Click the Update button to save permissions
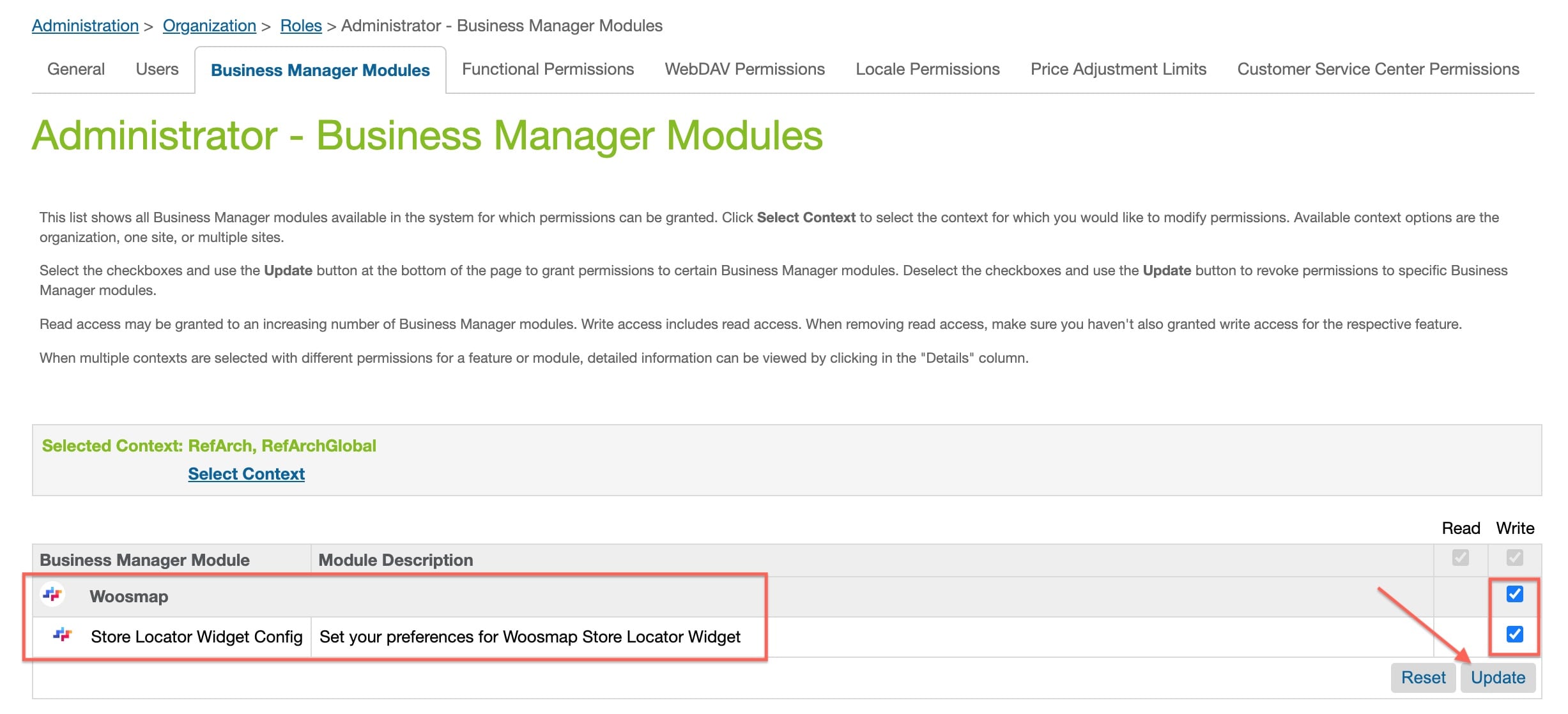This screenshot has width=1568, height=714. point(1497,677)
